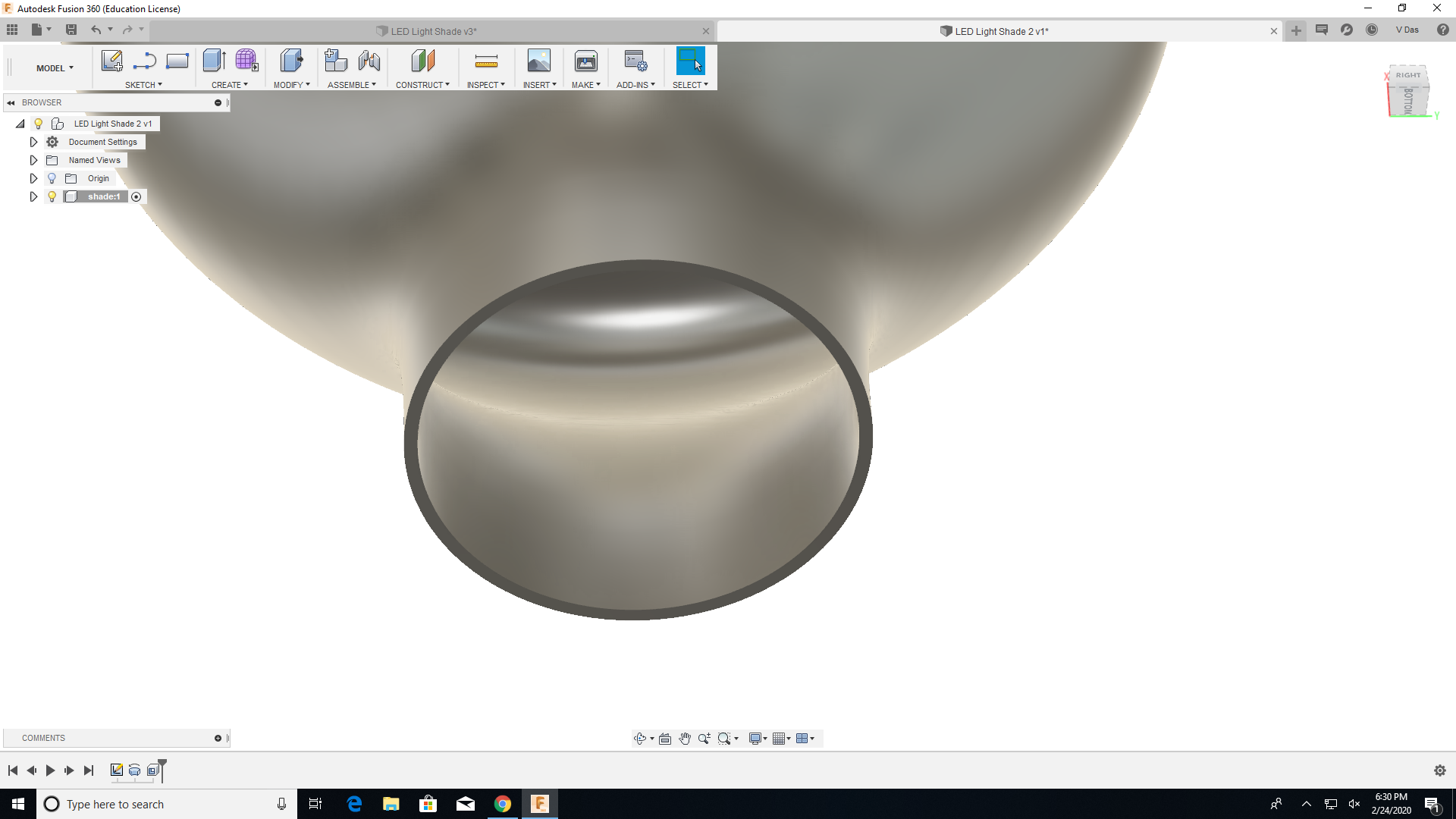The image size is (1456, 819).
Task: Select the Extrude tool in Create
Action: tap(214, 61)
